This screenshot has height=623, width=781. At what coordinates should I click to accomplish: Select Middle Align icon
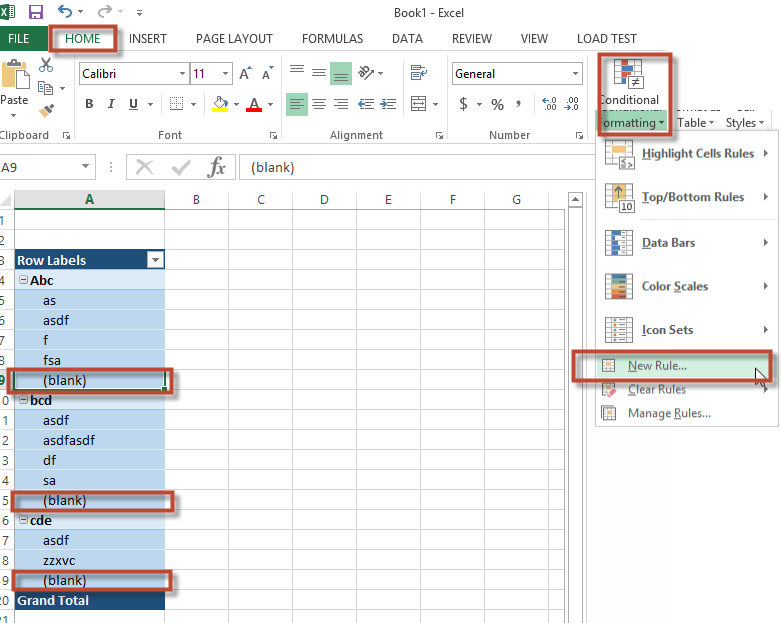point(319,73)
